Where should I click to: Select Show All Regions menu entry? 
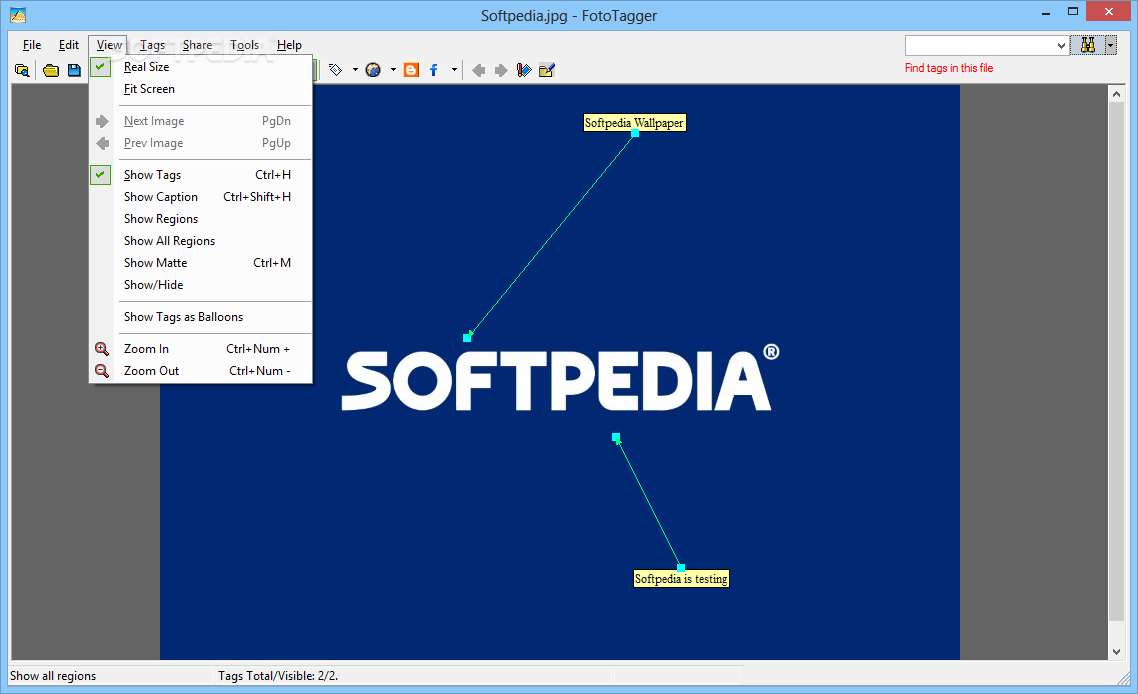(x=201, y=241)
